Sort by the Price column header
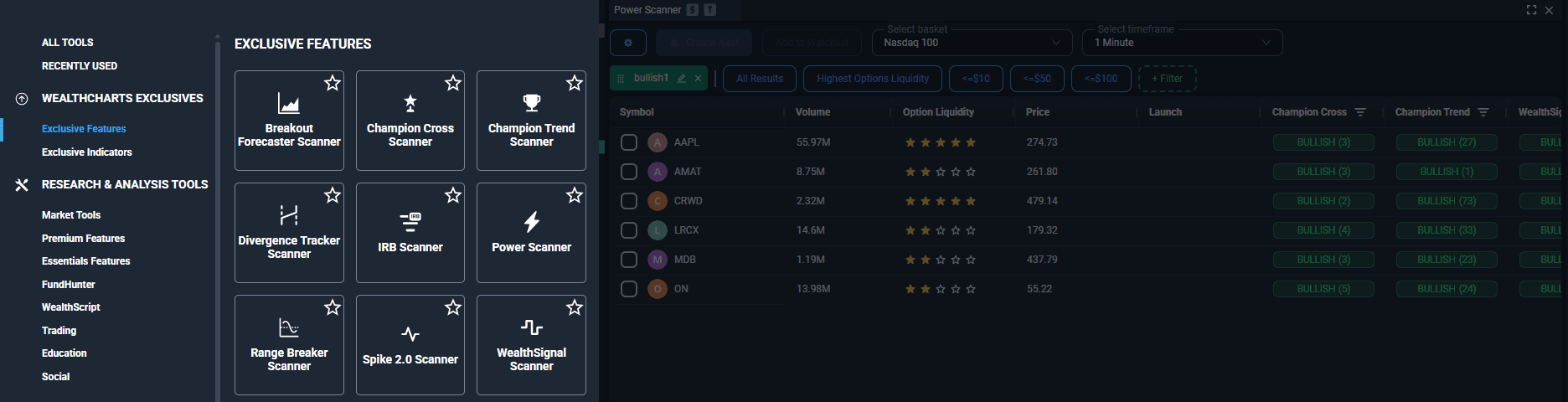Image resolution: width=1568 pixels, height=402 pixels. click(x=1038, y=112)
